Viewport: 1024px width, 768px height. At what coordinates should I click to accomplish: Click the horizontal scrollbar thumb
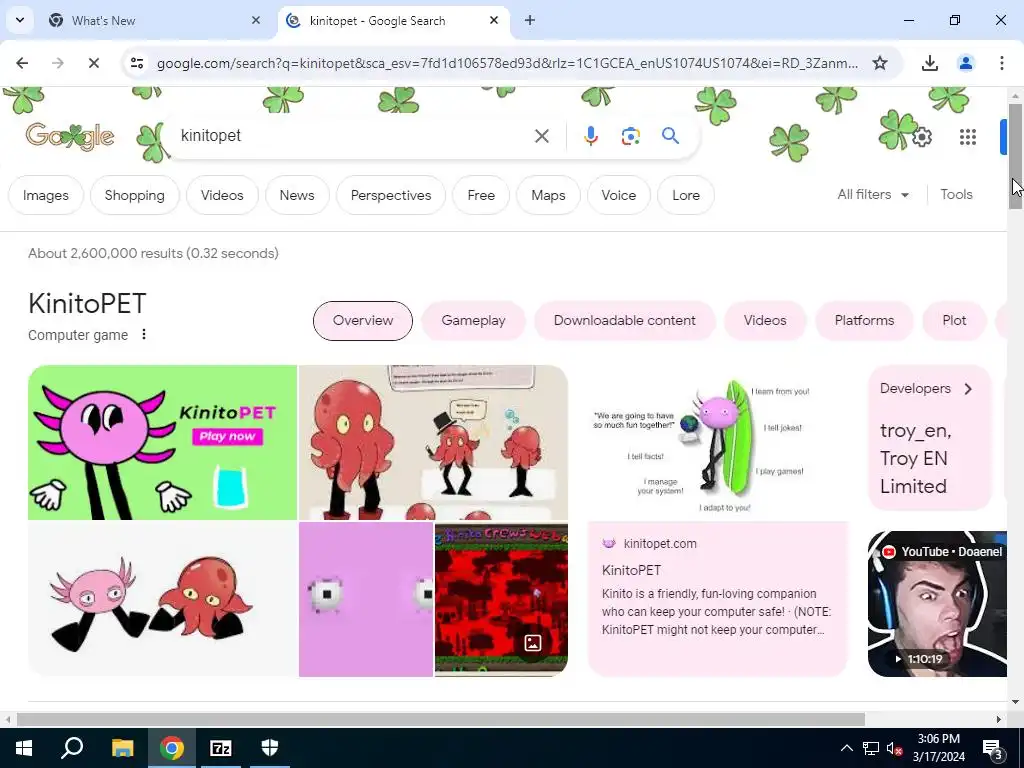point(441,719)
